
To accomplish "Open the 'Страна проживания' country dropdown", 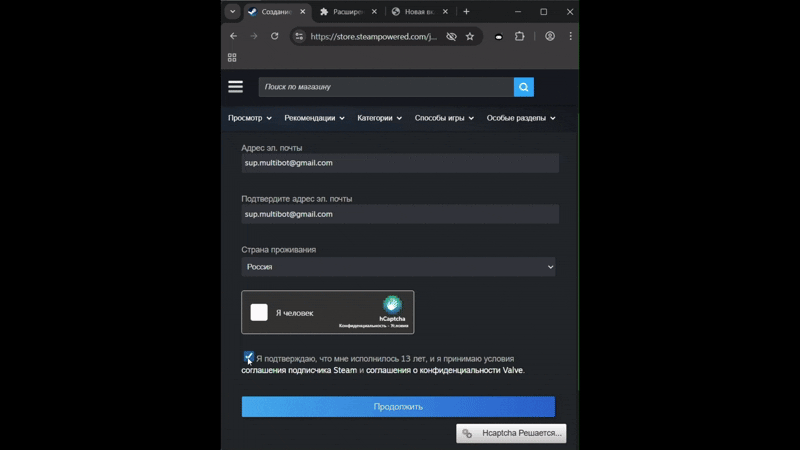I will 398,267.
